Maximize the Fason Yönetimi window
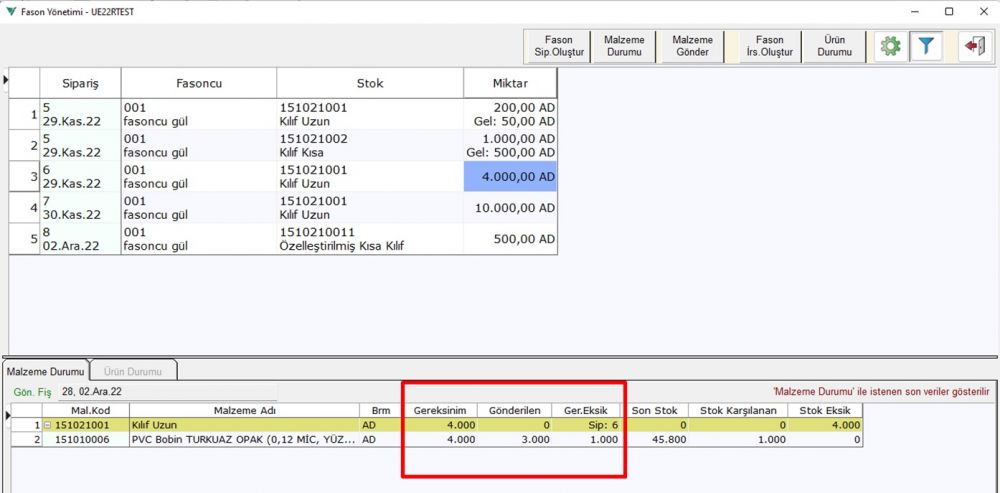The image size is (1000, 493). coord(949,11)
